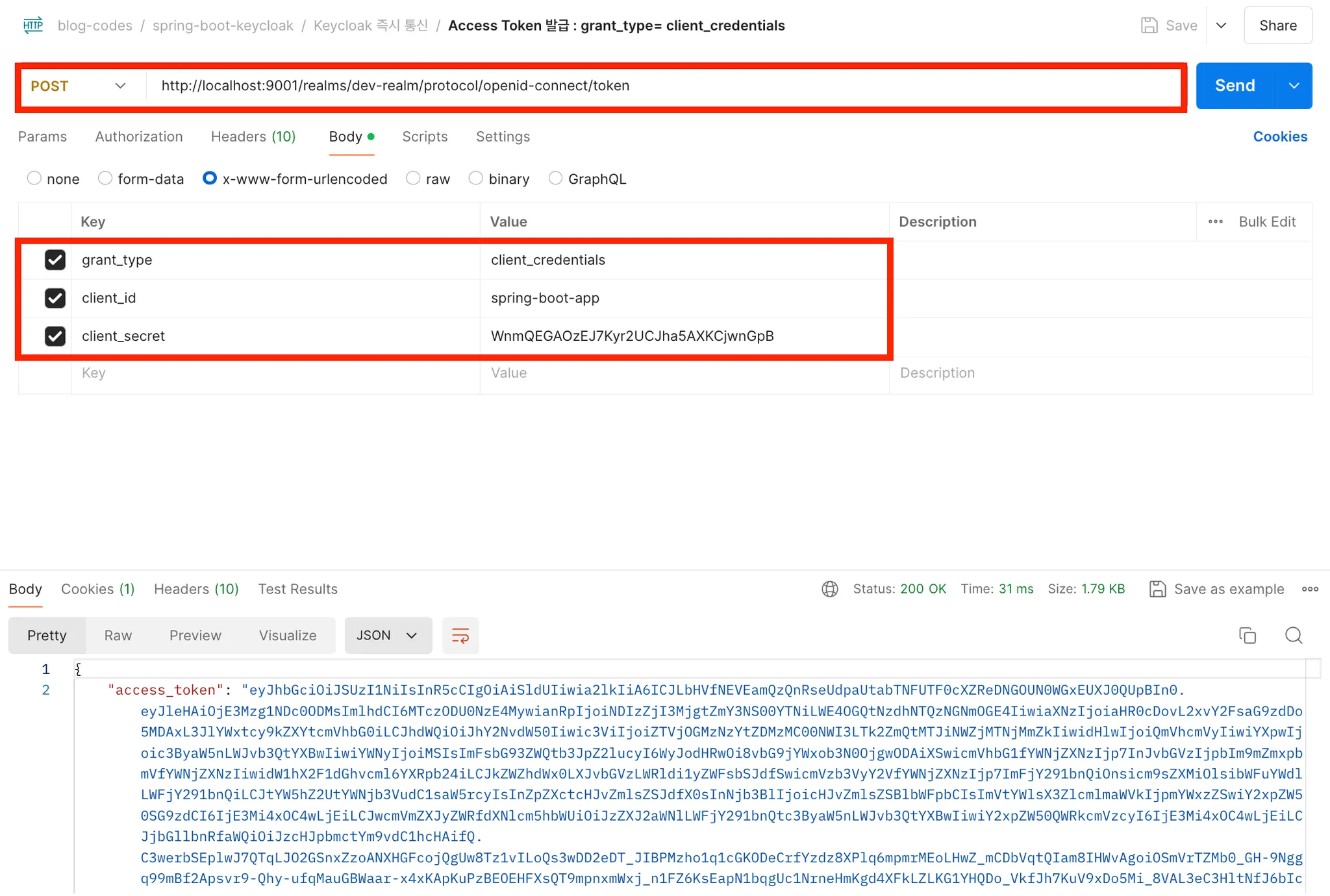Open the JSON format dropdown
The height and width of the screenshot is (896, 1330).
pos(388,636)
